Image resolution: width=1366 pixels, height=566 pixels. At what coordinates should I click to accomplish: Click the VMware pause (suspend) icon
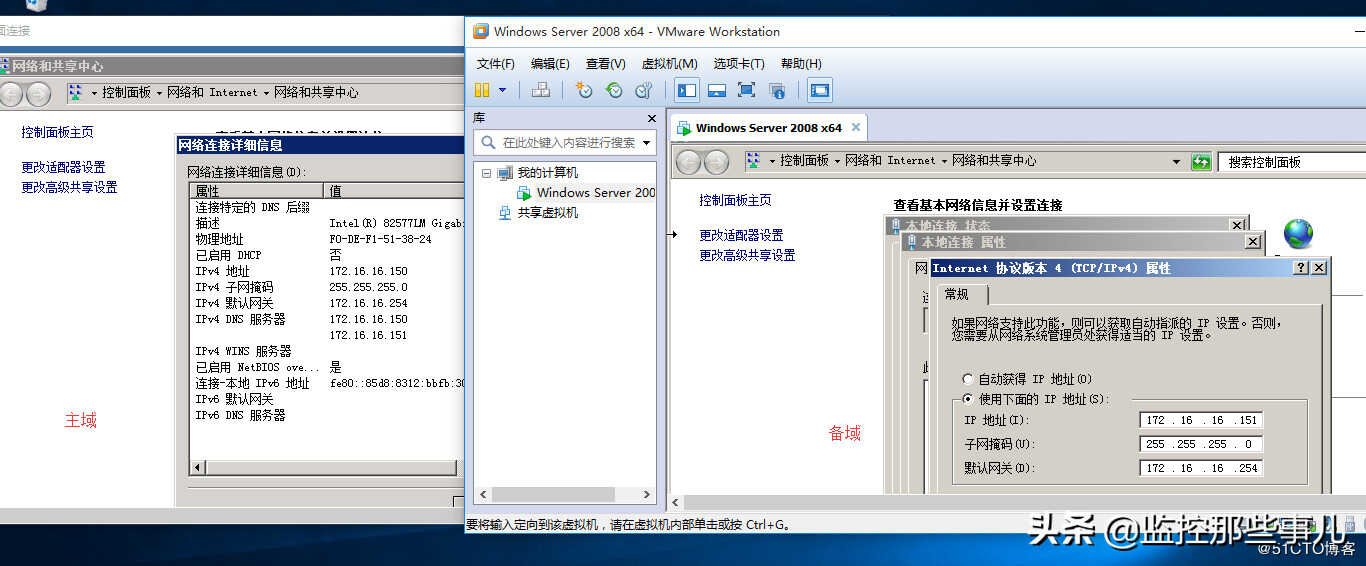(x=482, y=90)
